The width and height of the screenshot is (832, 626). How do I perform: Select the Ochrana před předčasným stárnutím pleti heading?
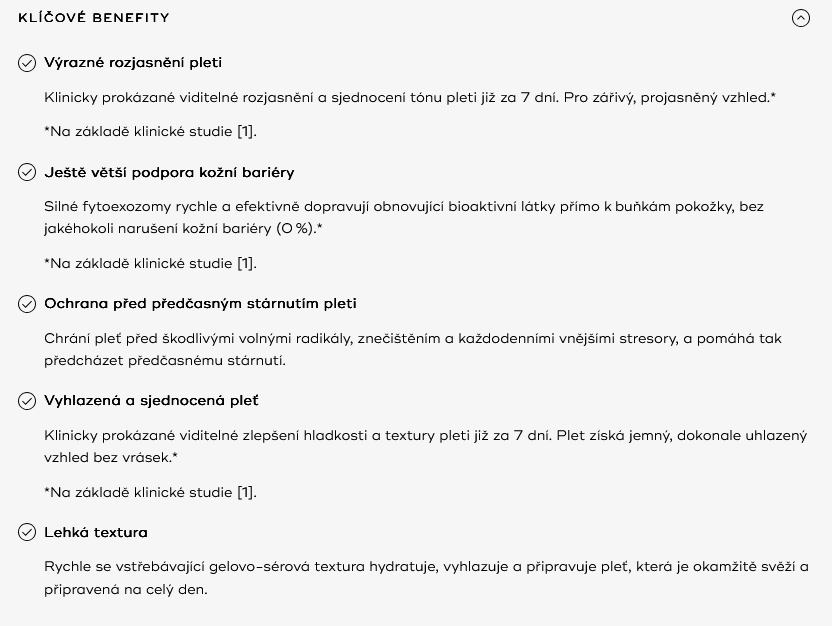click(x=200, y=303)
